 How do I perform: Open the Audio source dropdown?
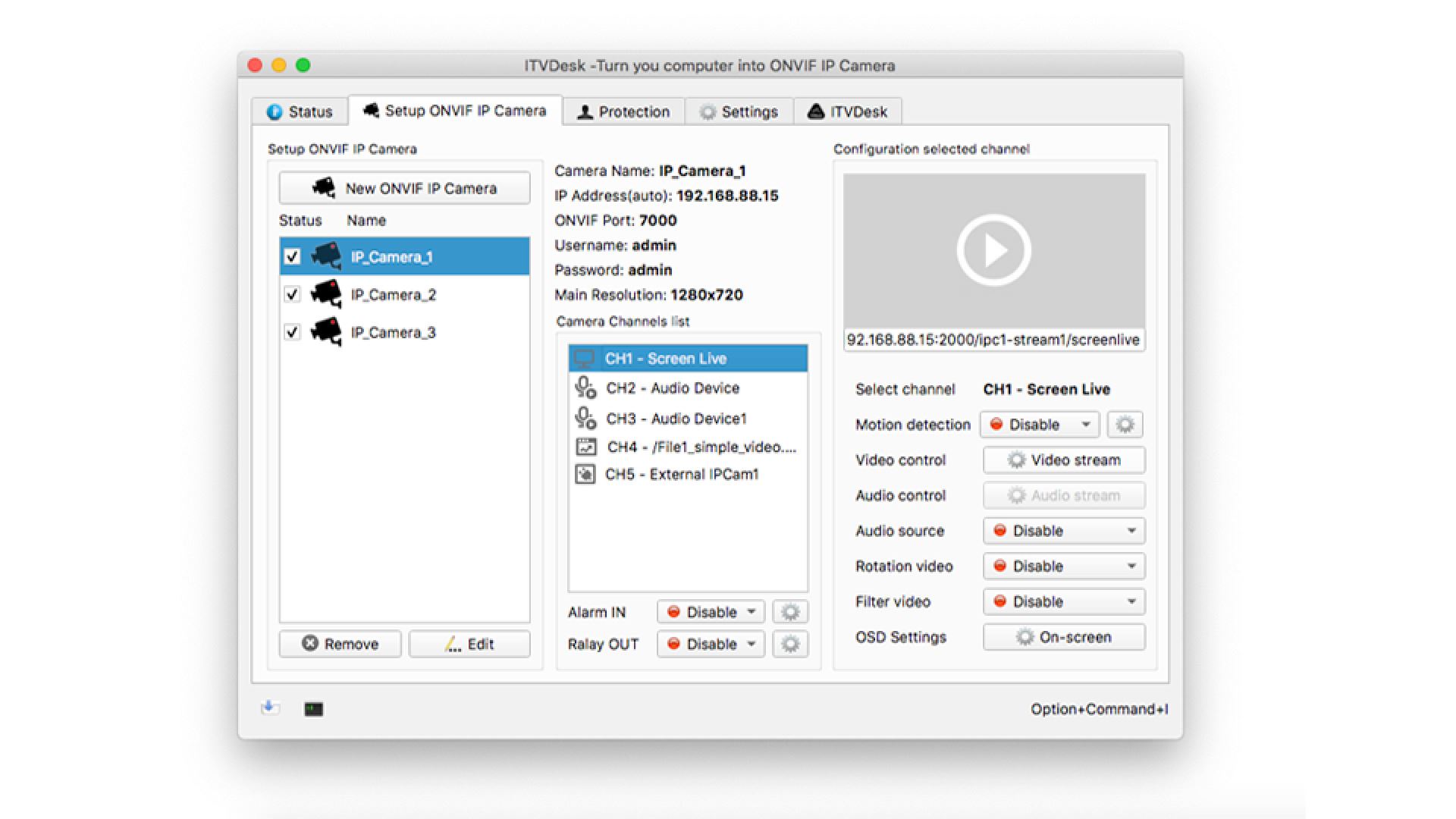click(x=1064, y=530)
